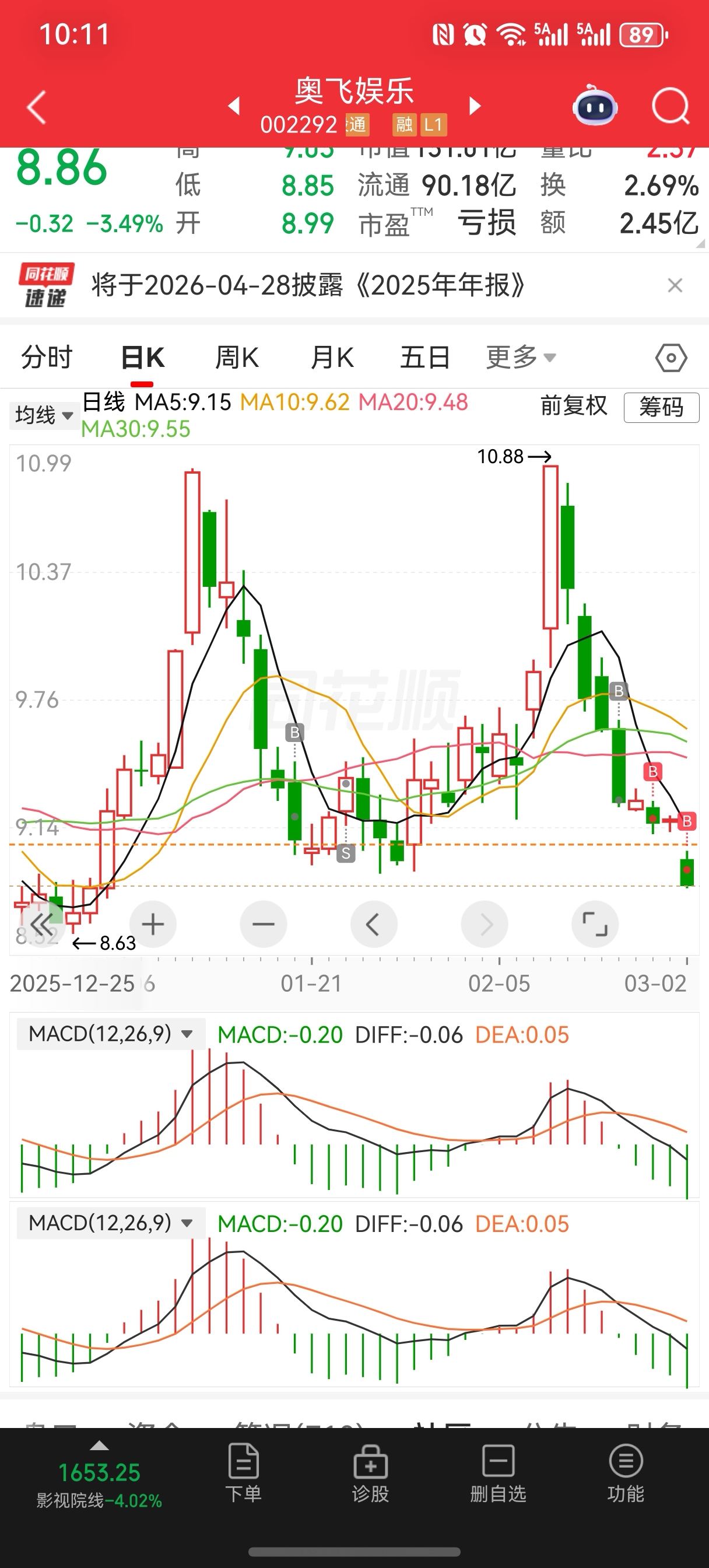Select the 分时 tab
The image size is (709, 1568).
tap(47, 356)
